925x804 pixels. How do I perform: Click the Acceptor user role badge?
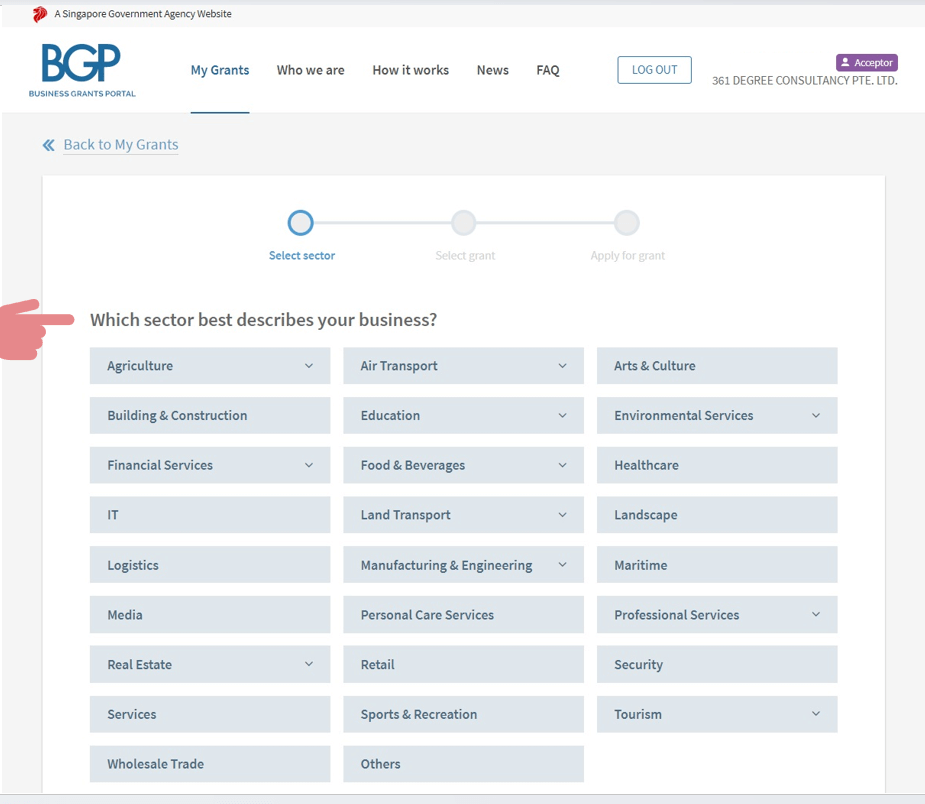(x=866, y=63)
